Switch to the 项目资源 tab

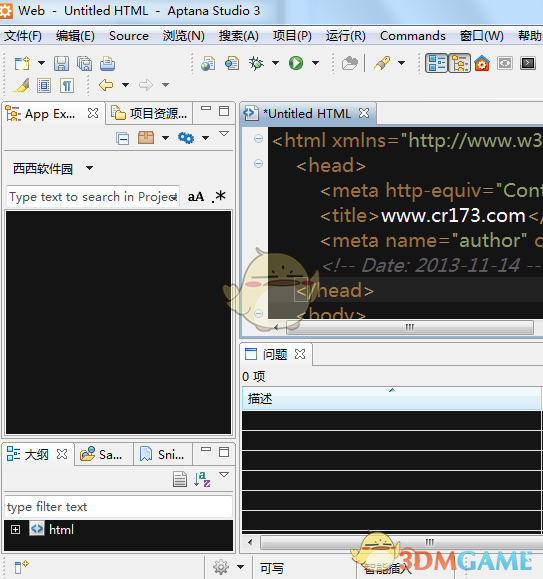click(x=149, y=114)
